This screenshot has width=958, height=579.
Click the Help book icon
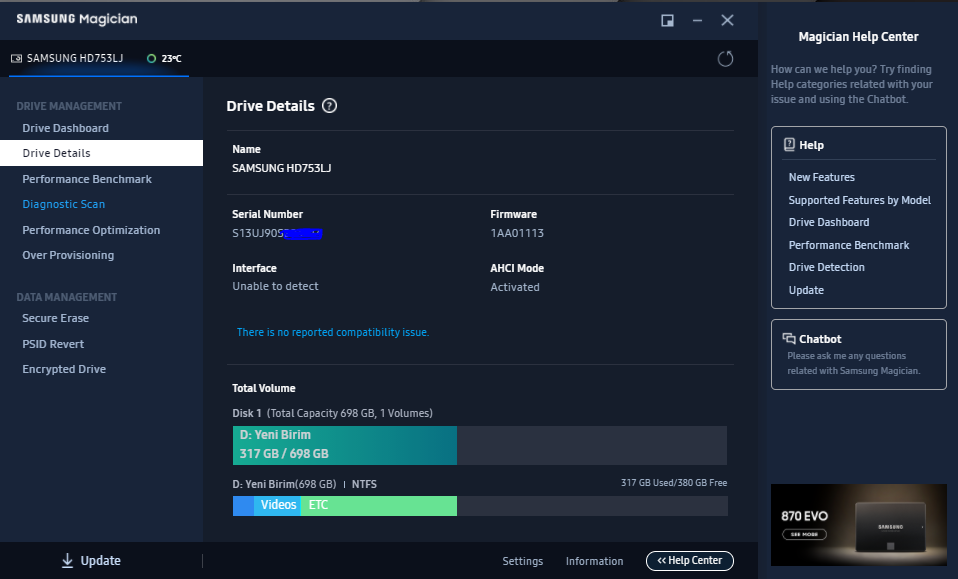tap(789, 145)
